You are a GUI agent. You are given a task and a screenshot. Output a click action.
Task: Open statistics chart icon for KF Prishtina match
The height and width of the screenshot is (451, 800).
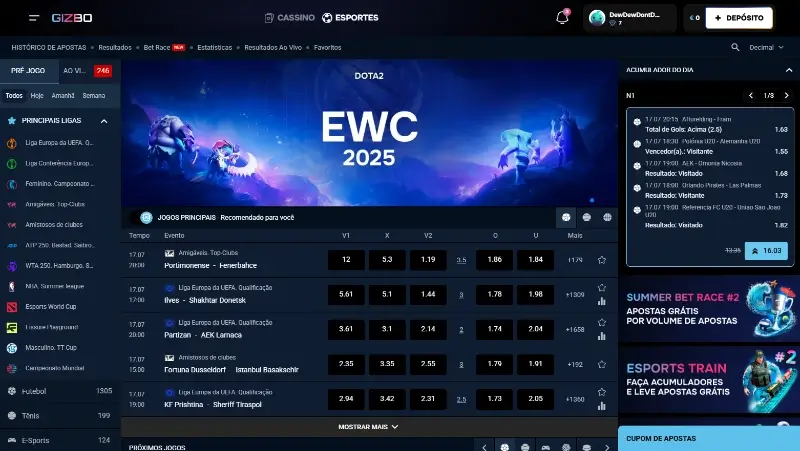[602, 406]
